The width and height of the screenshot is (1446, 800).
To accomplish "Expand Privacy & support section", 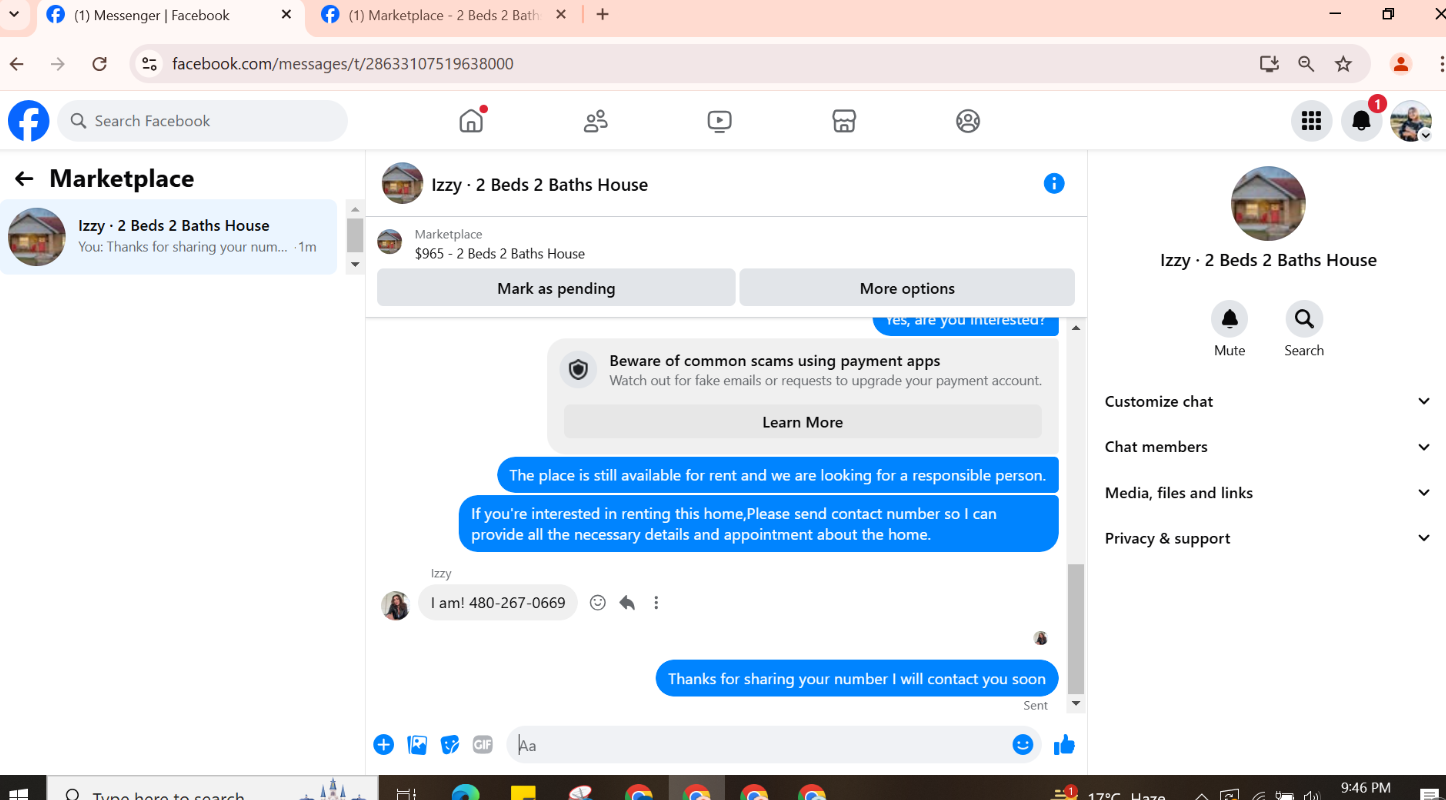I will click(x=1267, y=539).
